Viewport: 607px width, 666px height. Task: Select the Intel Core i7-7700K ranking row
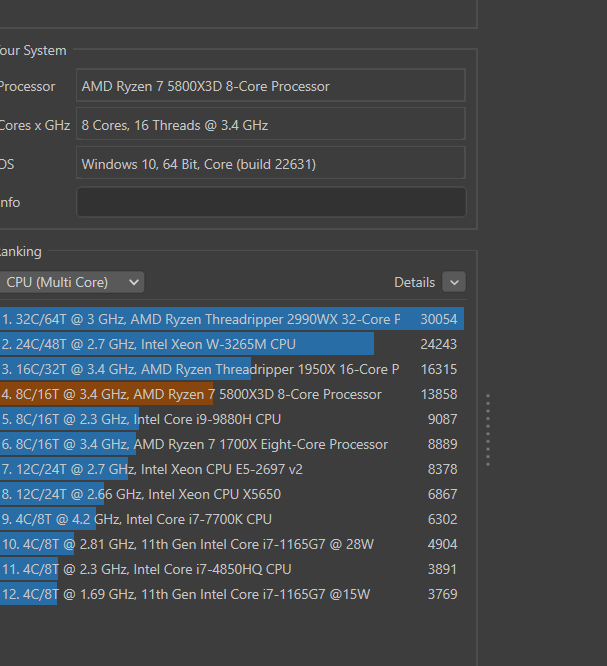pyautogui.click(x=232, y=519)
